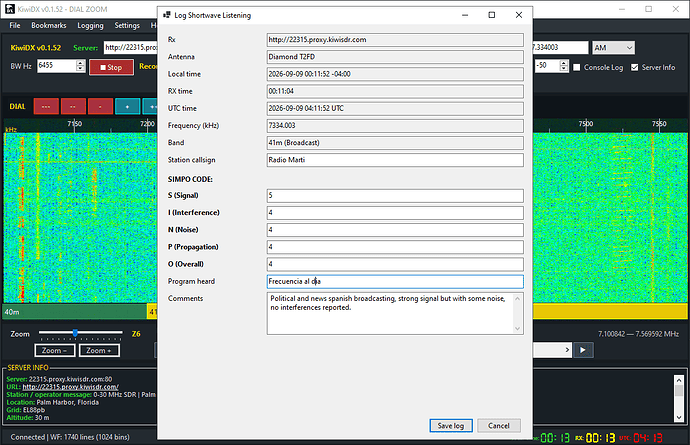The height and width of the screenshot is (445, 690).
Task: Toggle the Server Info checkbox
Action: (x=635, y=67)
